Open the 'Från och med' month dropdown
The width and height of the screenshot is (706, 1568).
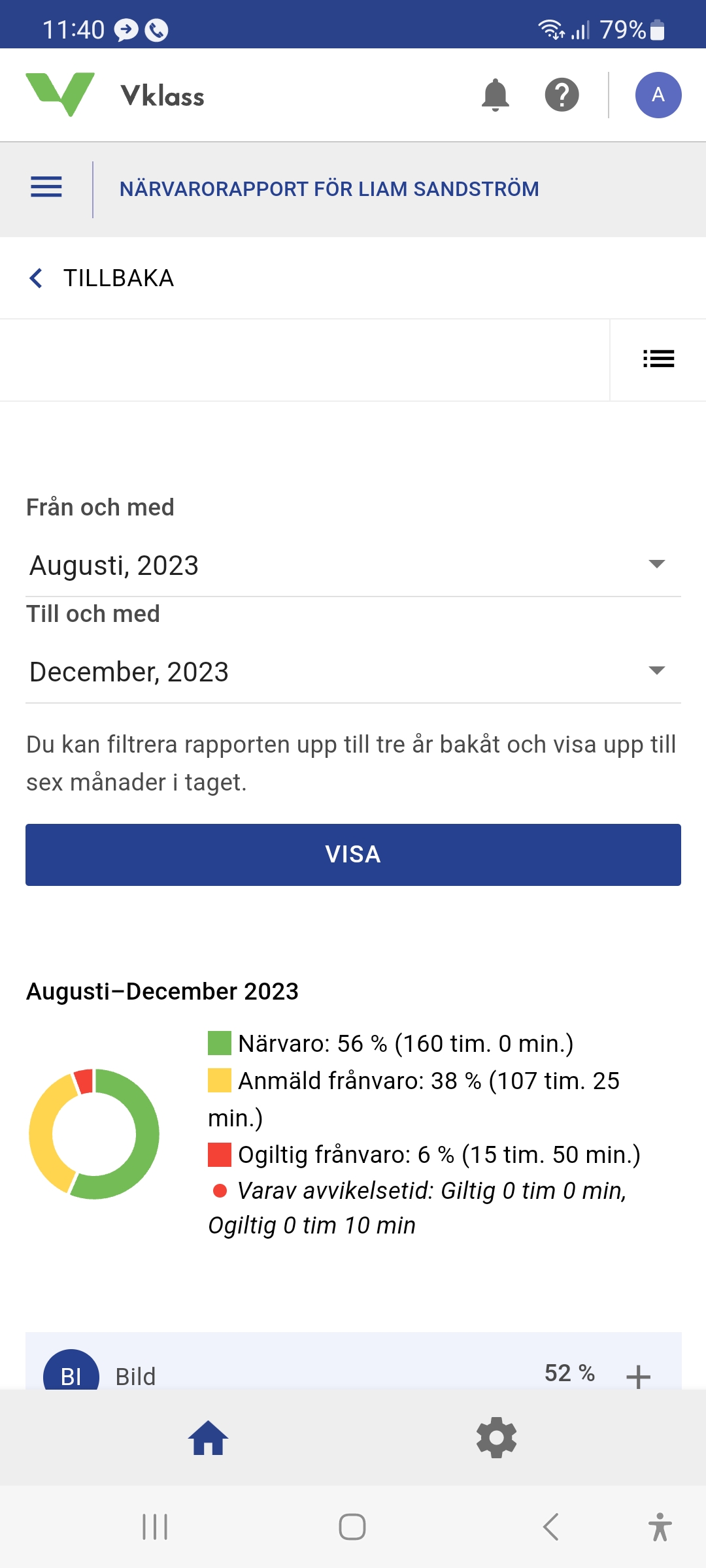click(x=353, y=565)
